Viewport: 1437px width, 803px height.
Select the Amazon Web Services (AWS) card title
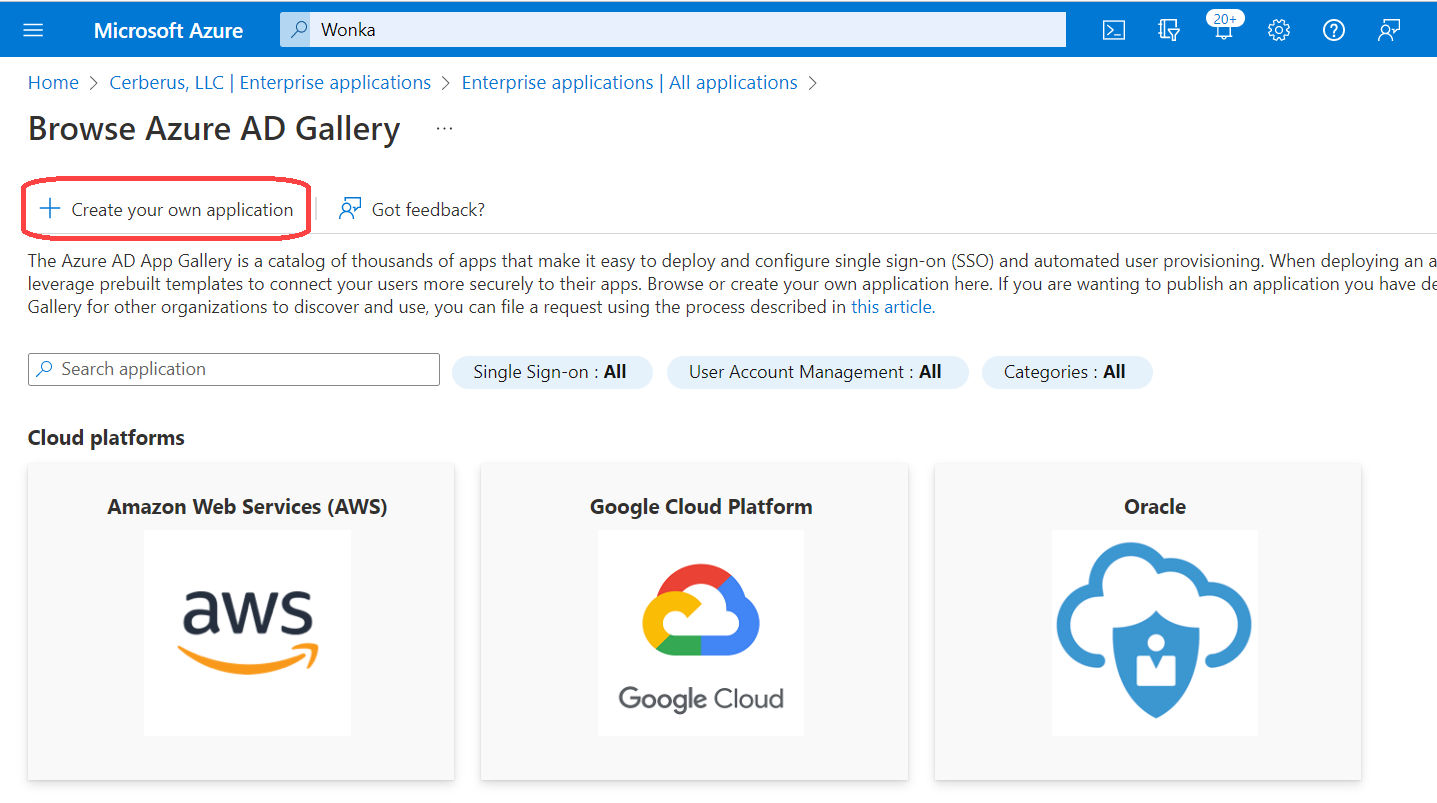(247, 507)
